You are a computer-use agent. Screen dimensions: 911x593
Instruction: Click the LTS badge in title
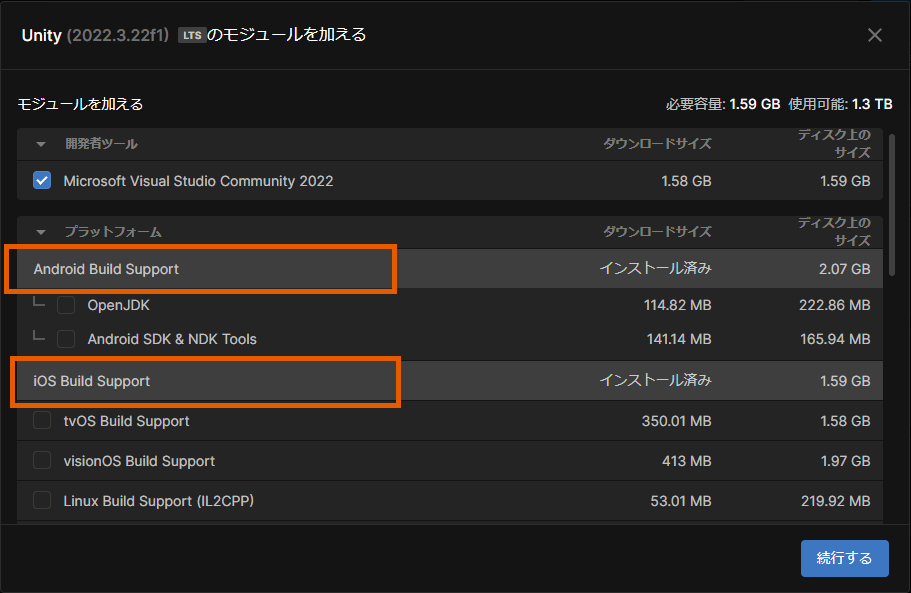(x=191, y=35)
